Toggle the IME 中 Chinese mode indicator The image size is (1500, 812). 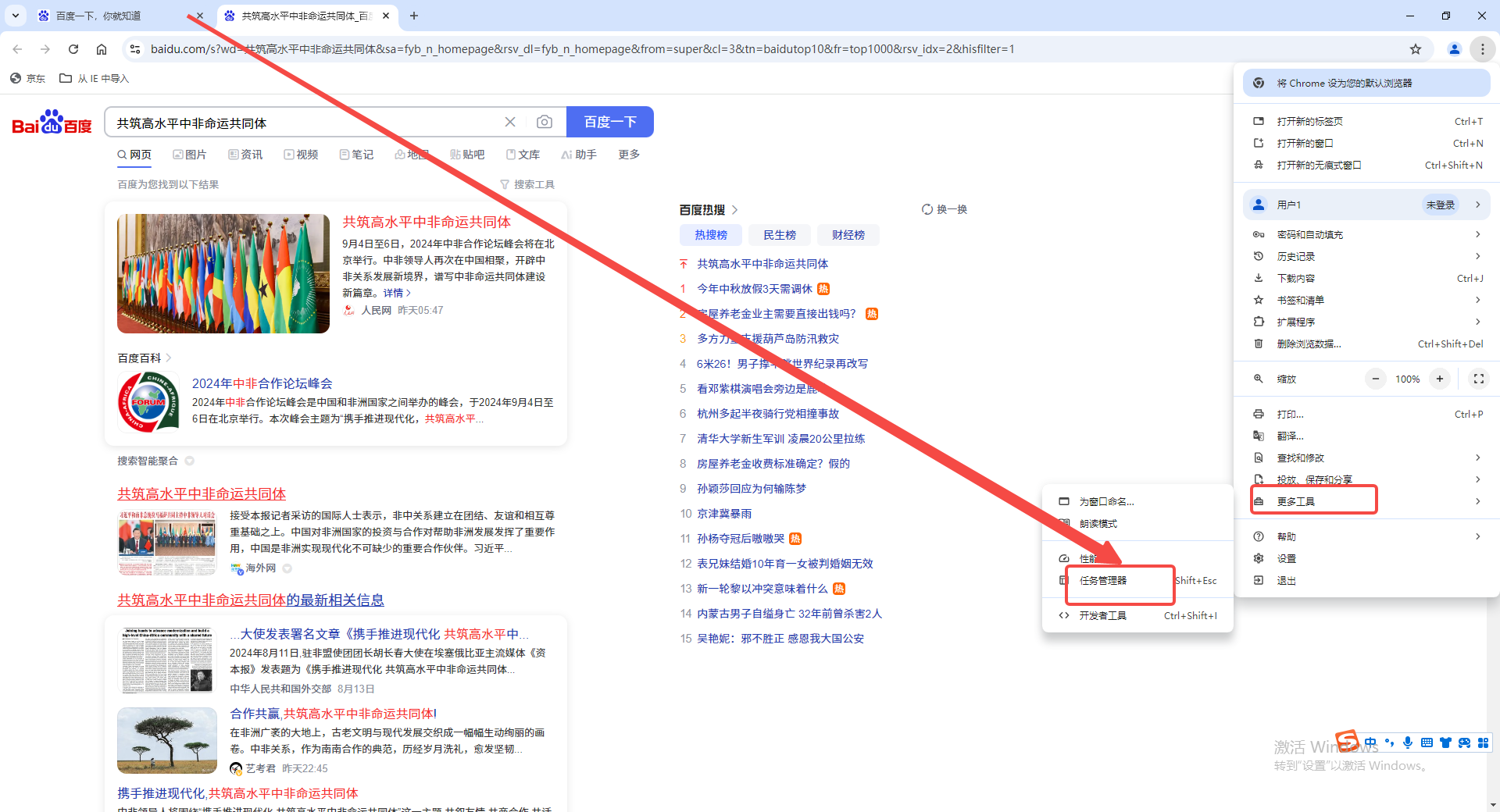(x=1370, y=743)
